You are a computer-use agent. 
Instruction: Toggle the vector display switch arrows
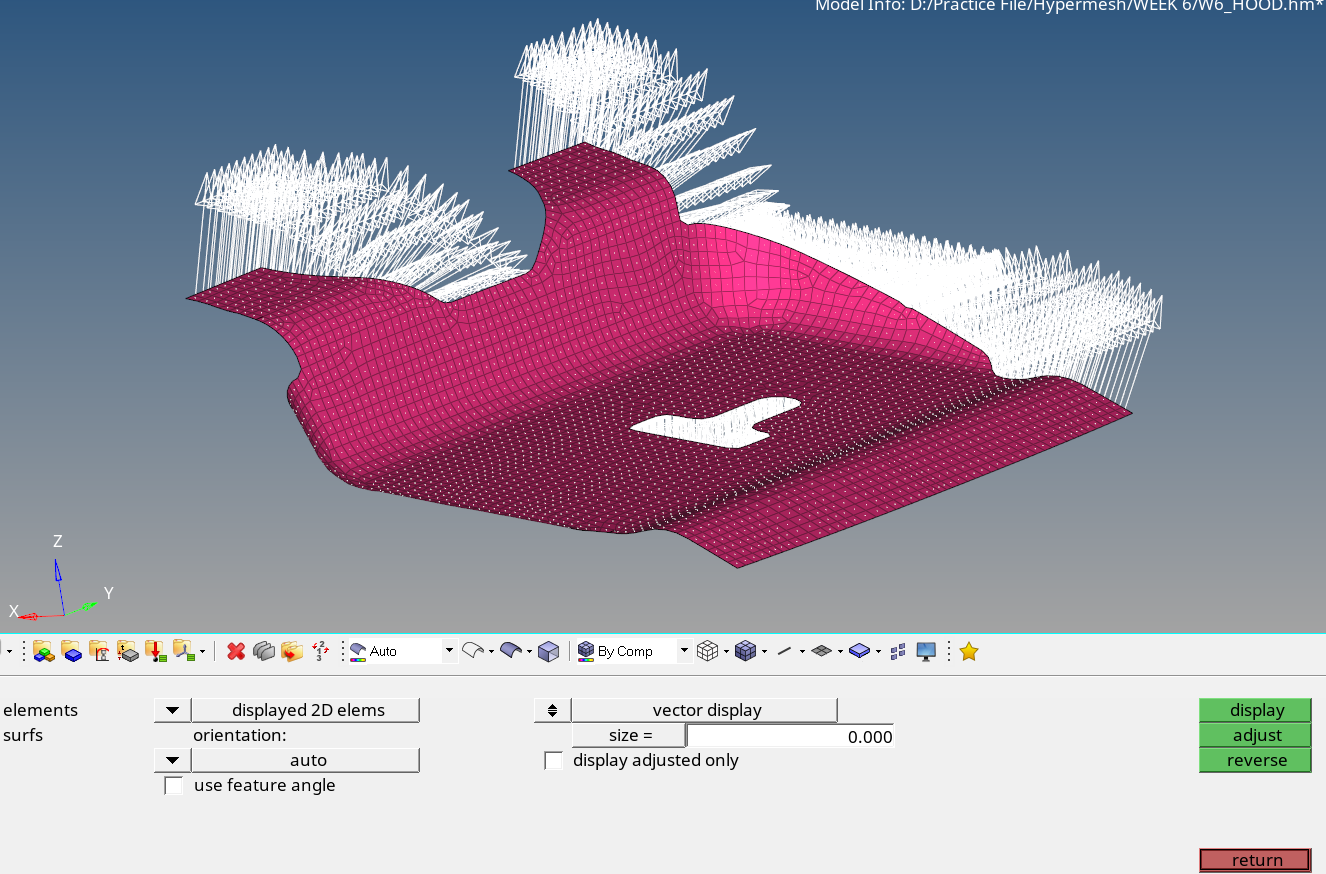point(552,710)
